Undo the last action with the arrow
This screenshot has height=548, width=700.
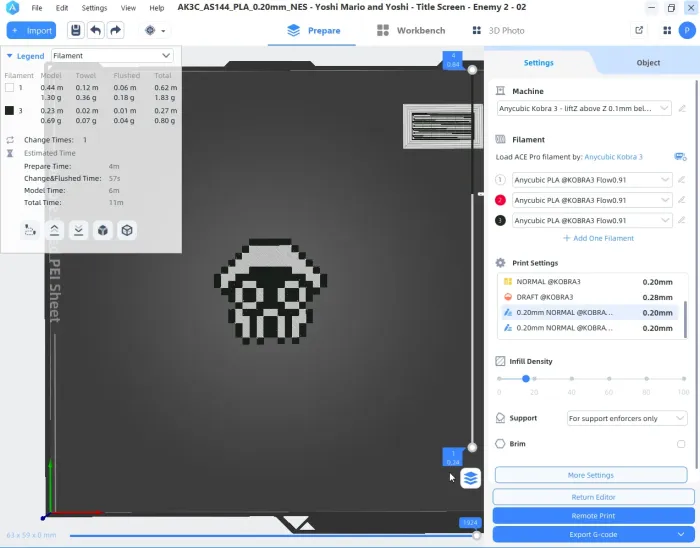click(x=96, y=30)
